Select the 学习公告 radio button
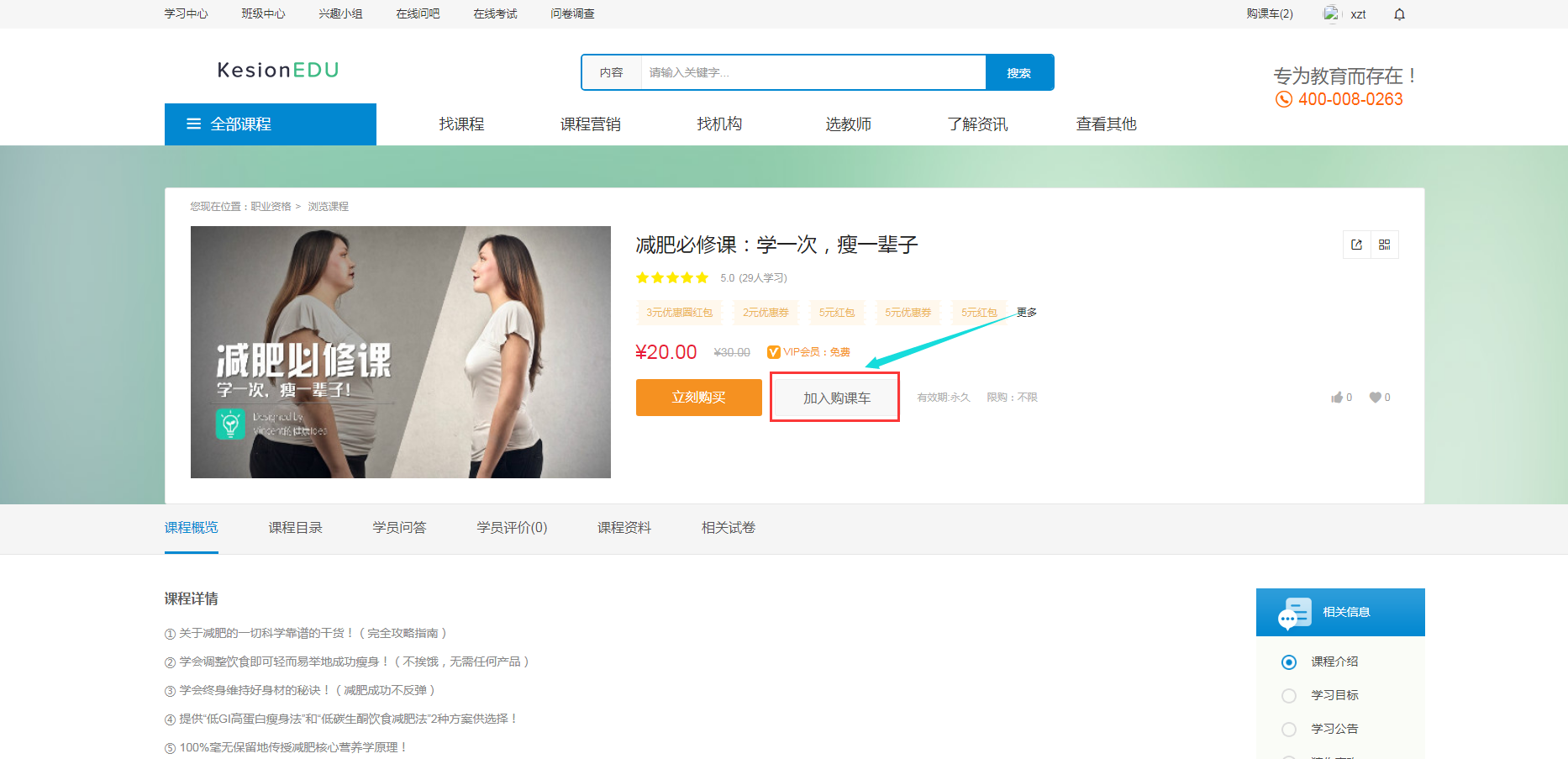1568x759 pixels. click(x=1290, y=729)
